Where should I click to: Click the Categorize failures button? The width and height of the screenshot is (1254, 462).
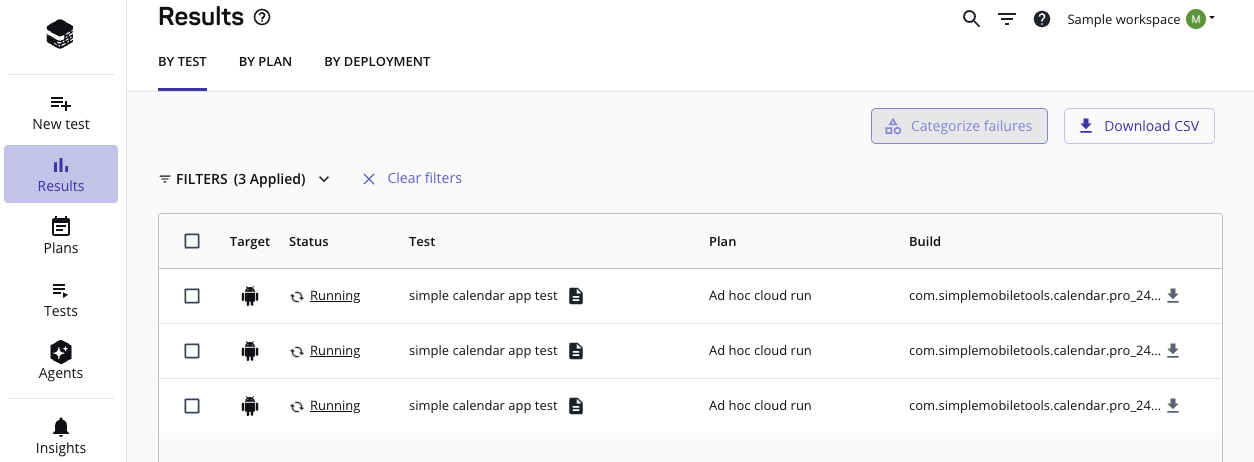pyautogui.click(x=959, y=126)
